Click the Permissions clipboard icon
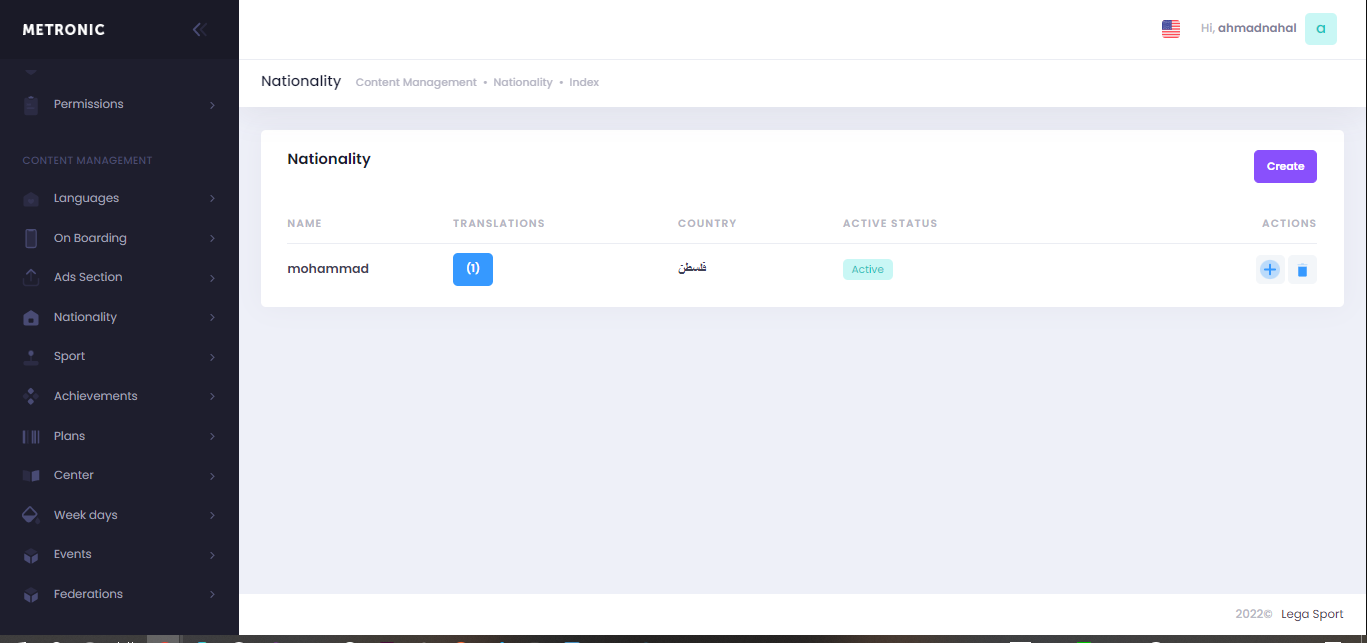Screen dimensions: 1367x643 [x=31, y=105]
